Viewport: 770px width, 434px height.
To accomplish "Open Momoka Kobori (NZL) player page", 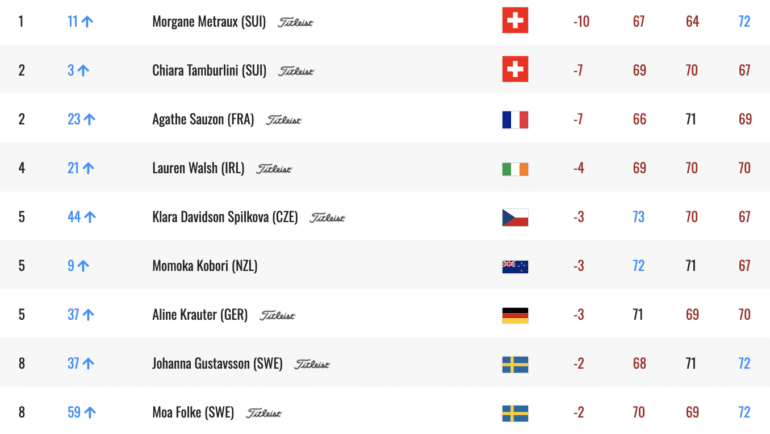I will pos(205,266).
